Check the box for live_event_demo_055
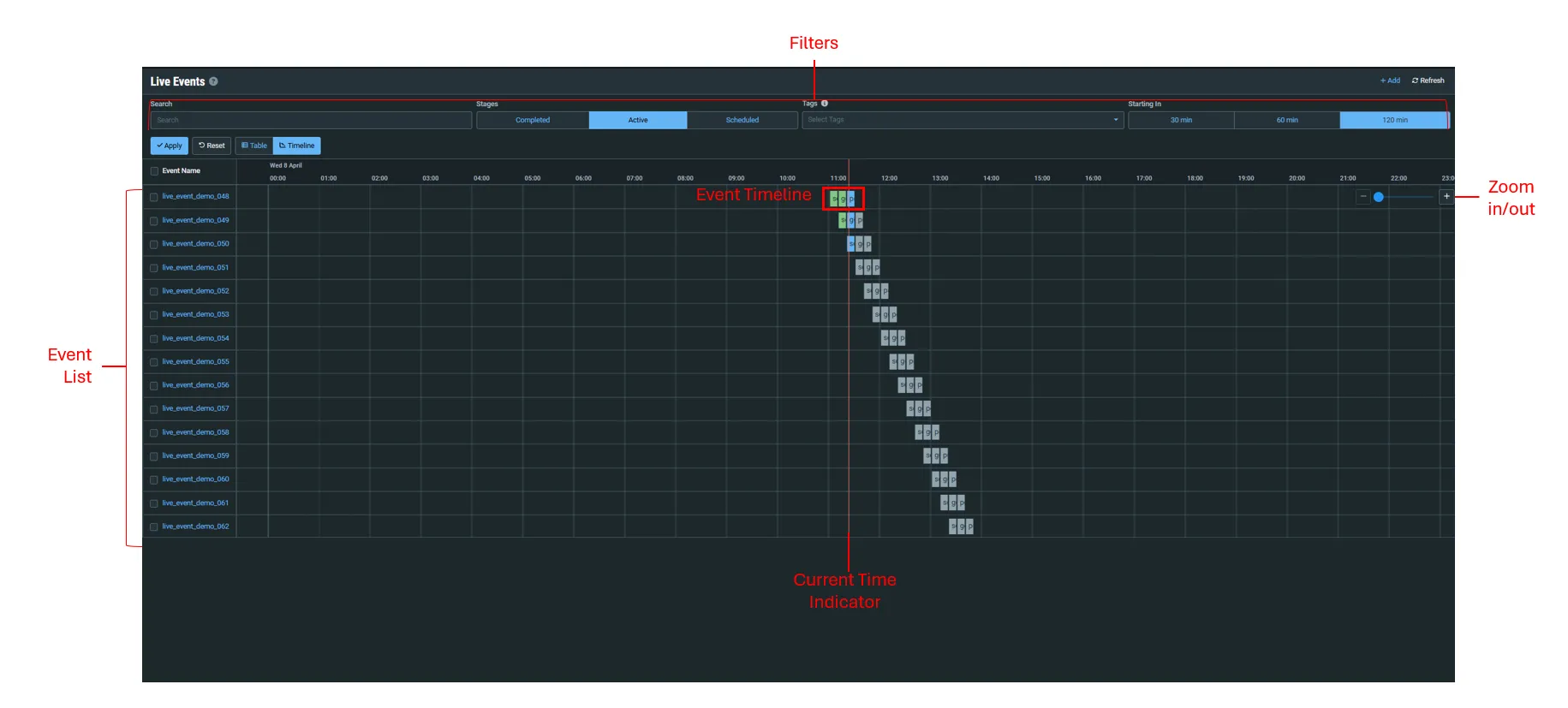 [154, 362]
